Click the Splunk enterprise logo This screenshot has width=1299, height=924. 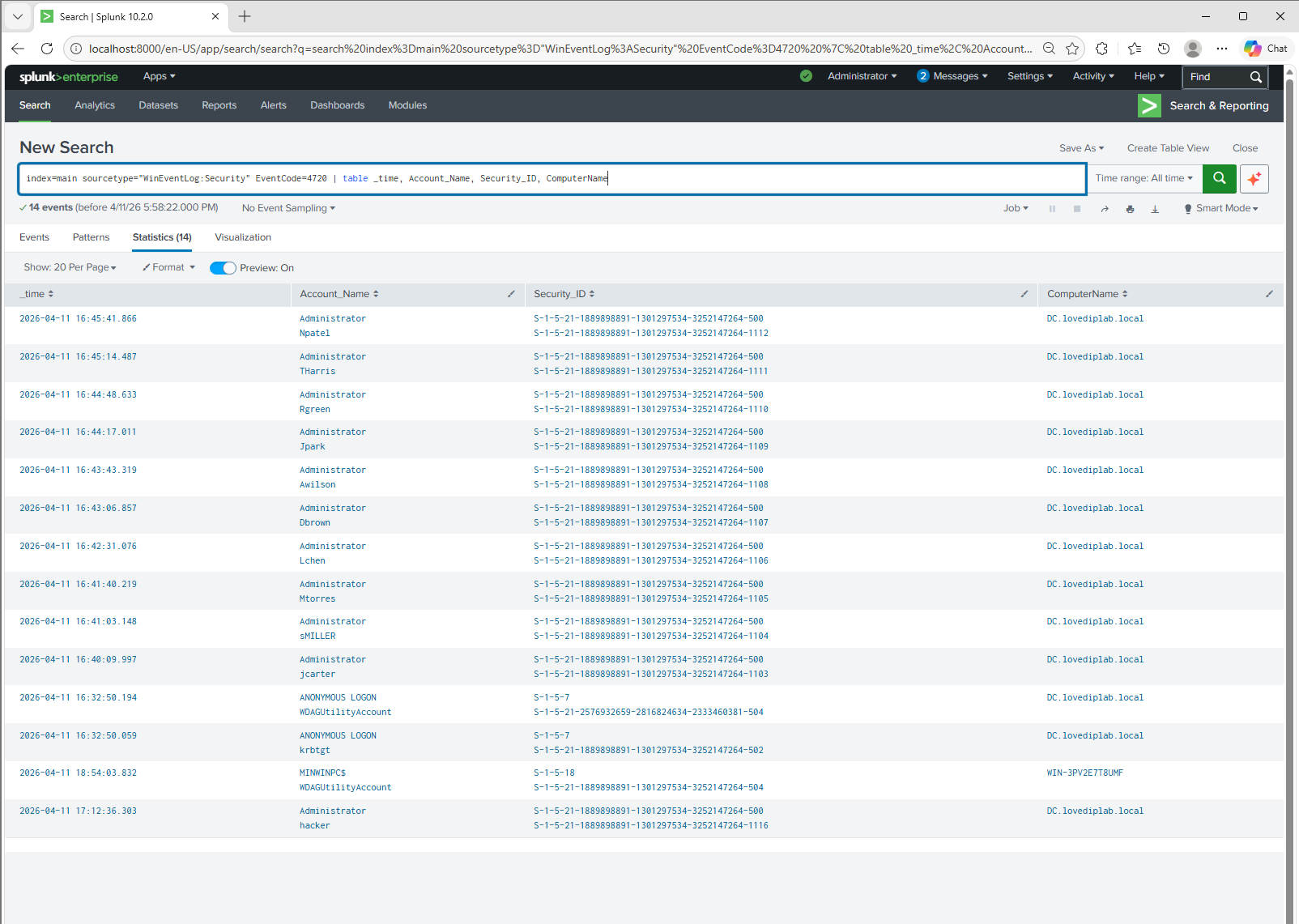click(69, 77)
